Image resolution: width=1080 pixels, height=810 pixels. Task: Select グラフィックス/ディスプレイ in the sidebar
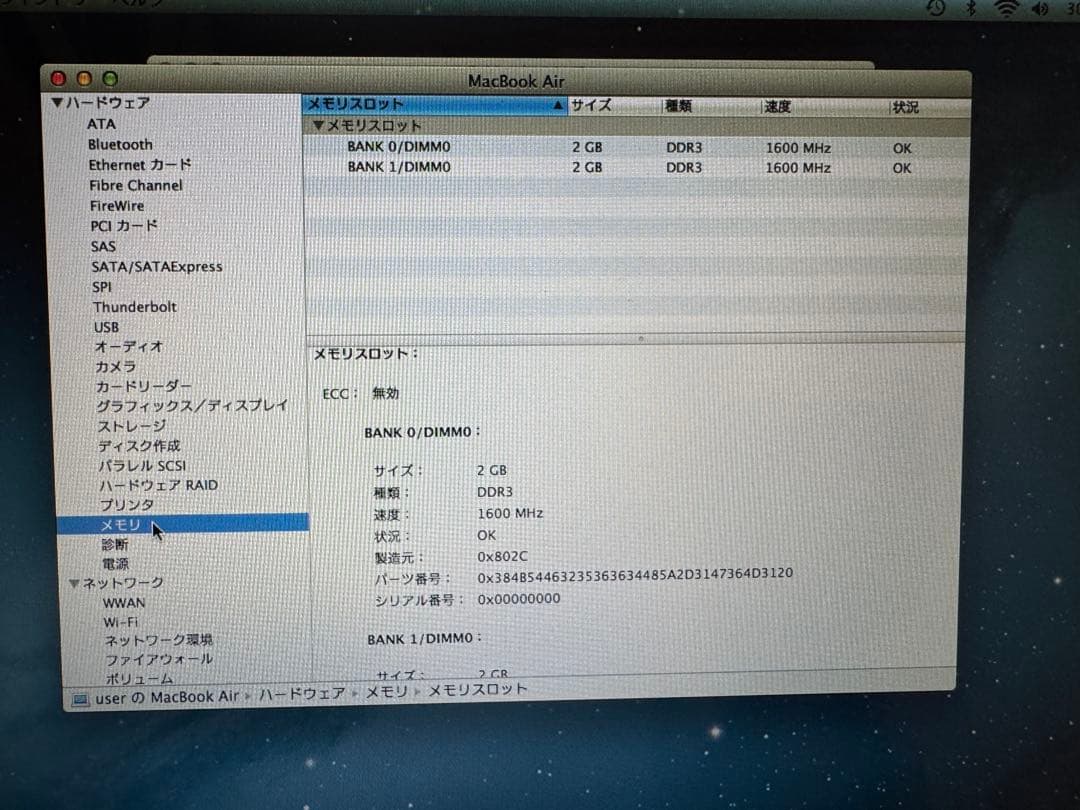[x=190, y=404]
